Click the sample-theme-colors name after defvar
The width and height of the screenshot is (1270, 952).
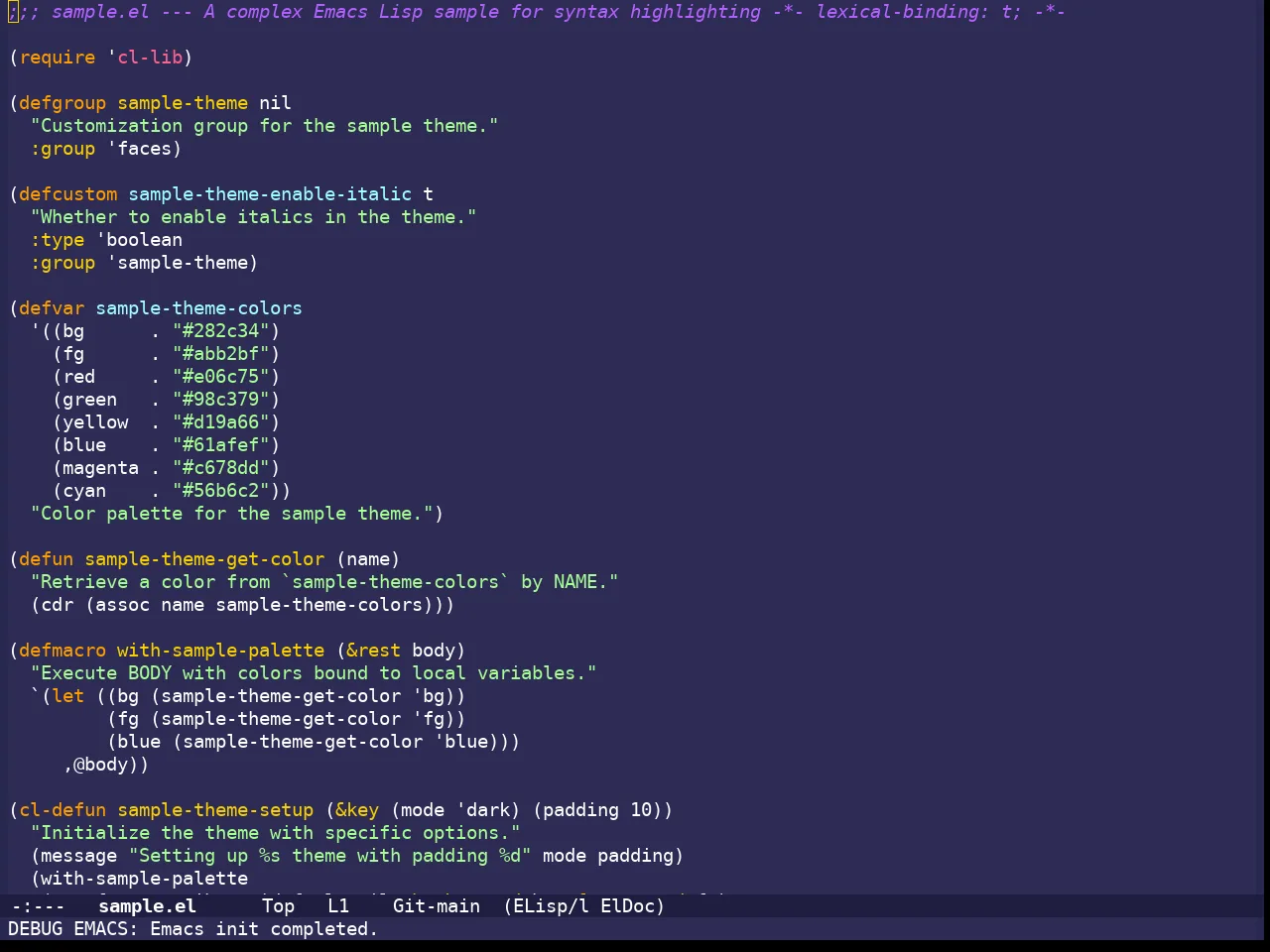(x=199, y=308)
